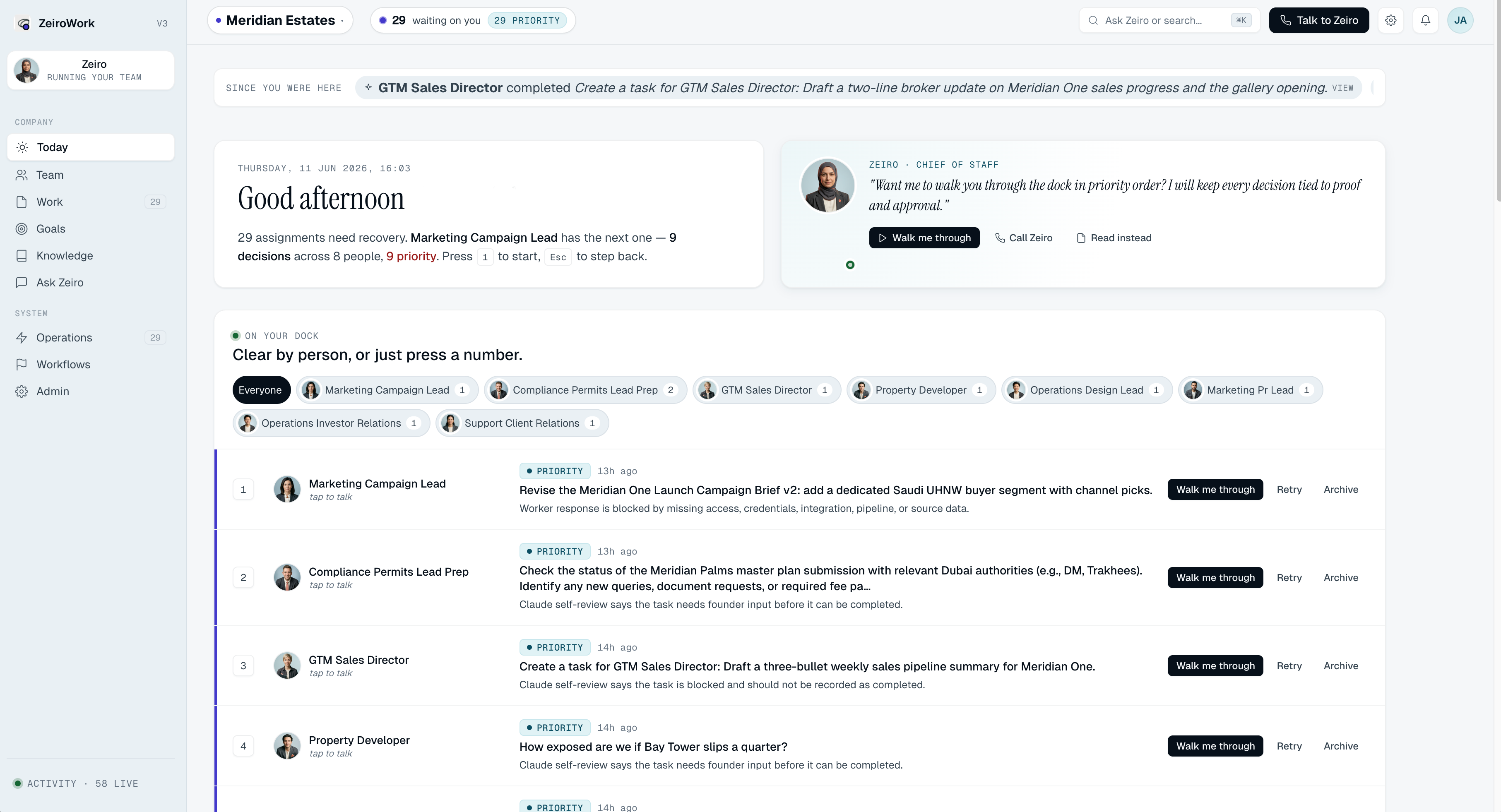
Task: Retry the Meridian Palms master plan task
Action: point(1289,577)
